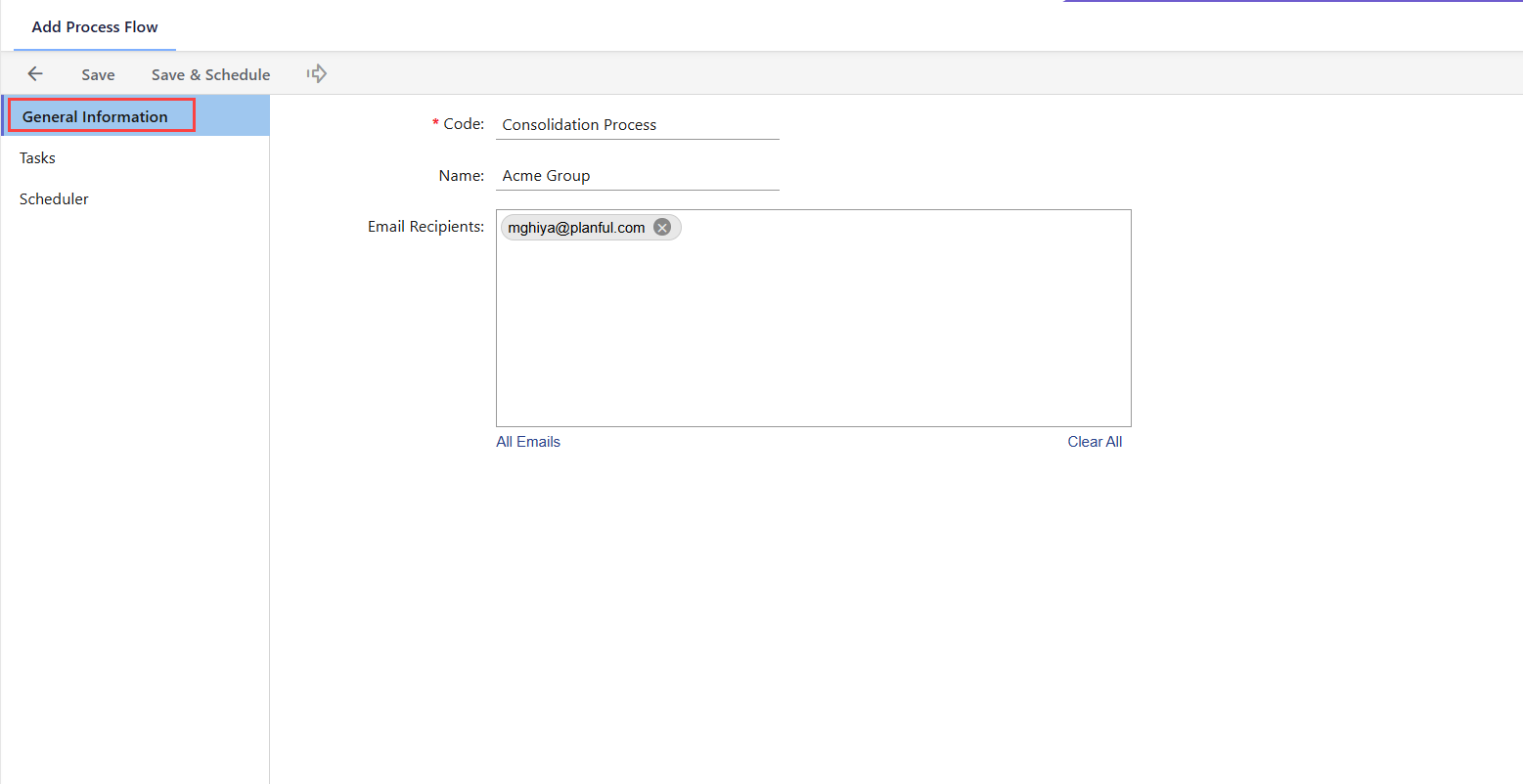Click into the Code input field

[x=638, y=124]
